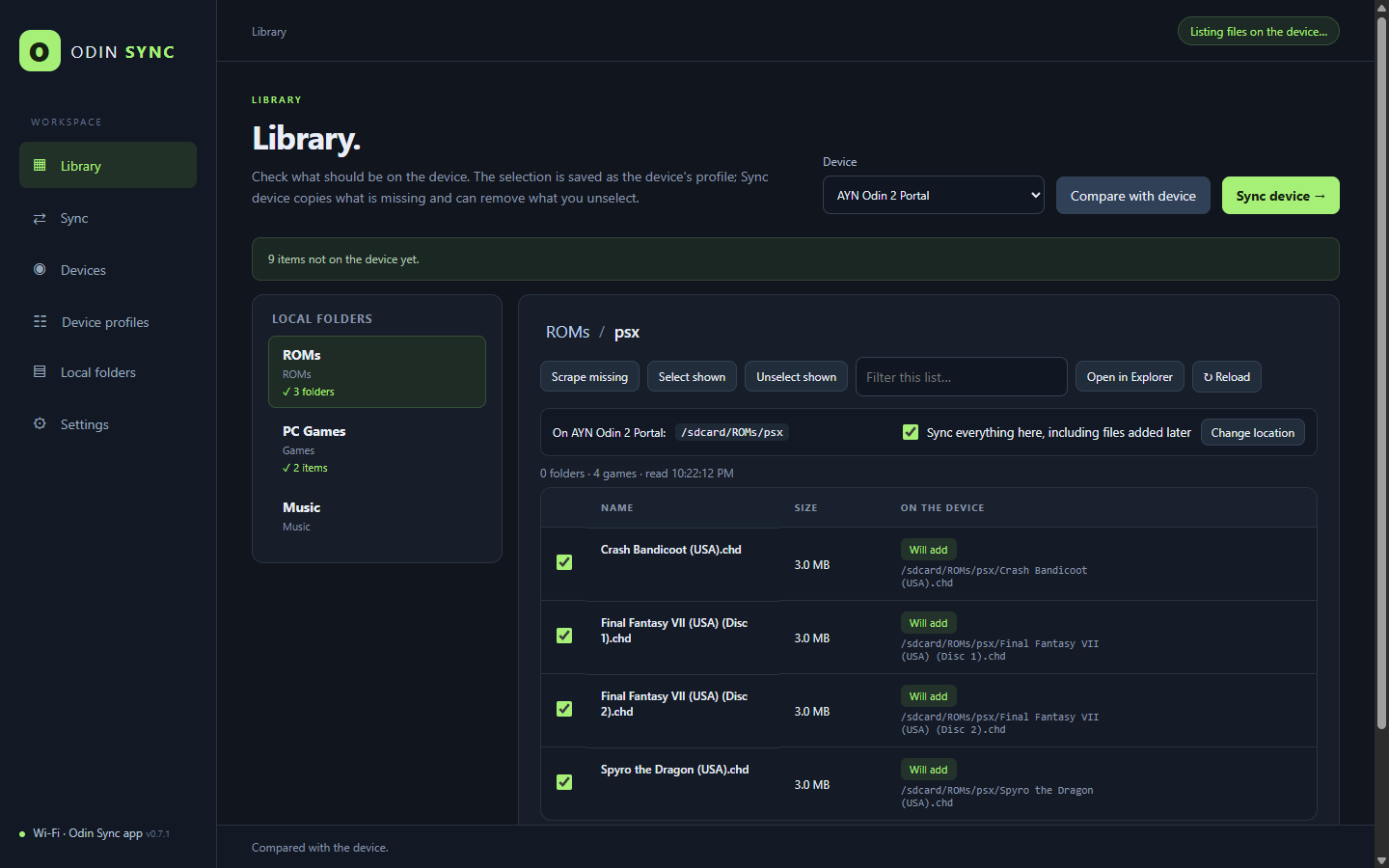The width and height of the screenshot is (1389, 868).
Task: Click the NAME column header
Action: pyautogui.click(x=617, y=508)
